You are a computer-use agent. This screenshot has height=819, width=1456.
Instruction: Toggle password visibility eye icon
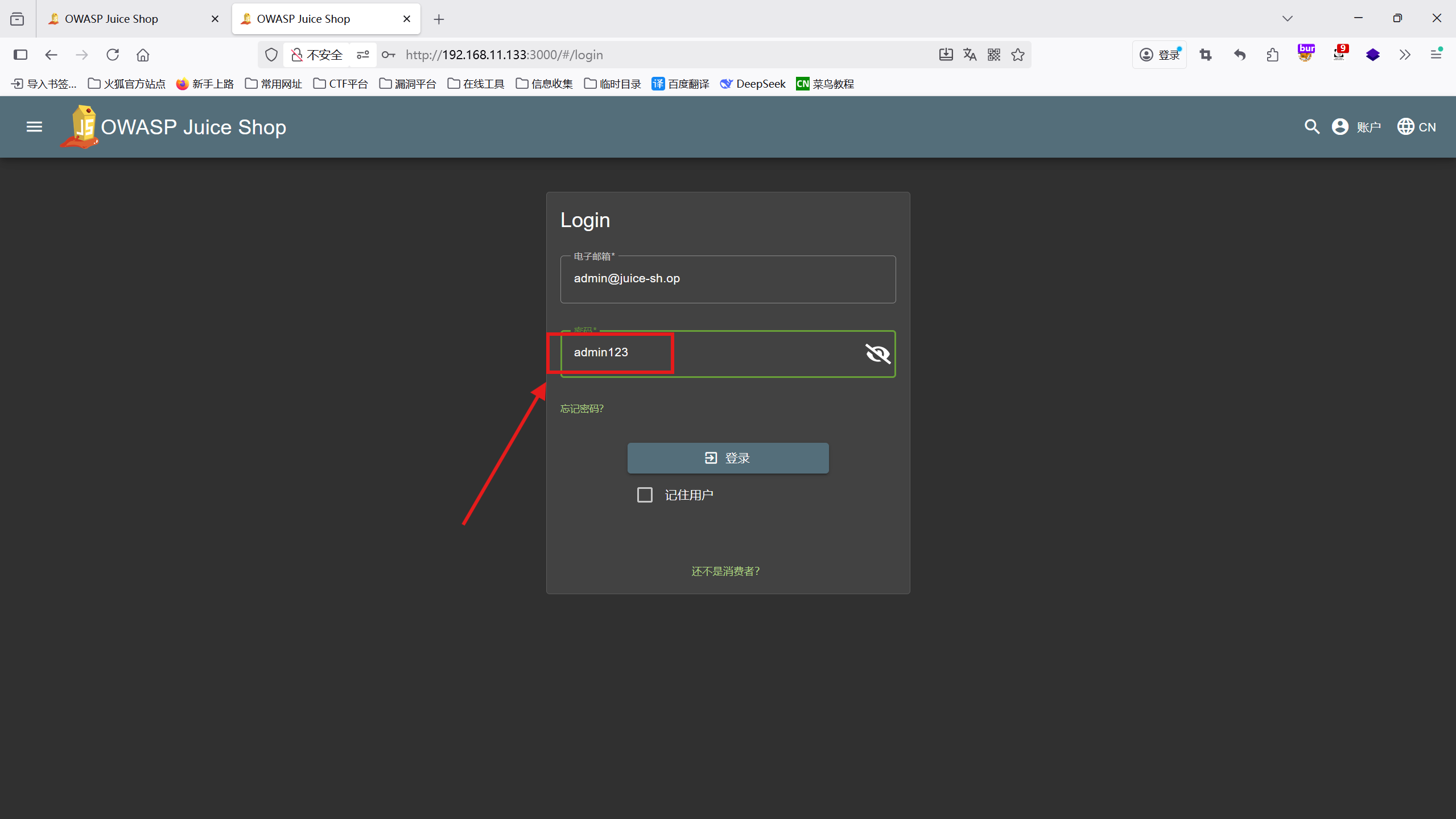point(877,353)
